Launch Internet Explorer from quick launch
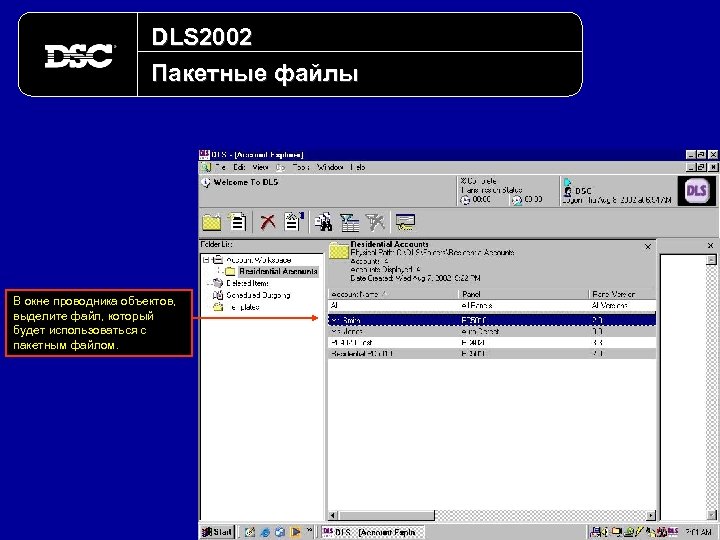This screenshot has width=720, height=540. [x=265, y=532]
